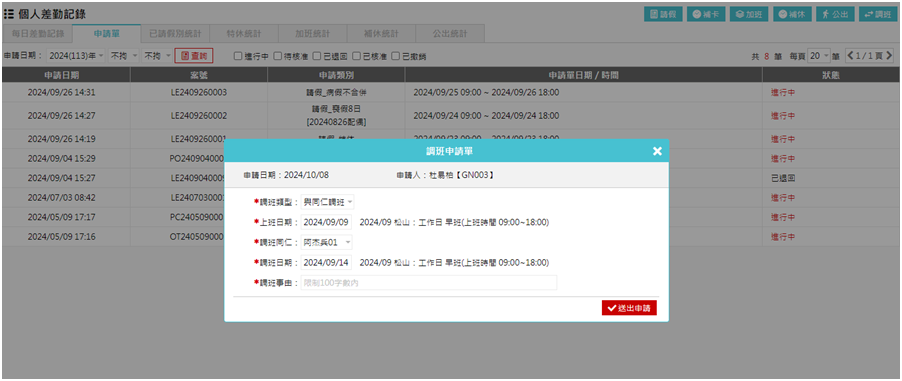Open the 每頁 20 page size dropdown
Image resolution: width=902 pixels, height=381 pixels.
819,56
